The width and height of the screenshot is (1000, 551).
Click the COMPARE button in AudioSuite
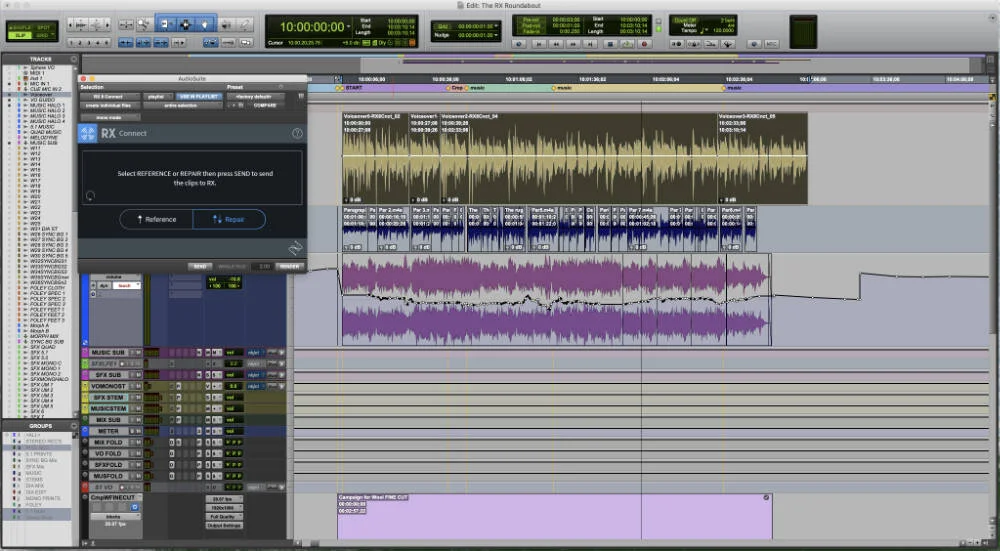(265, 105)
